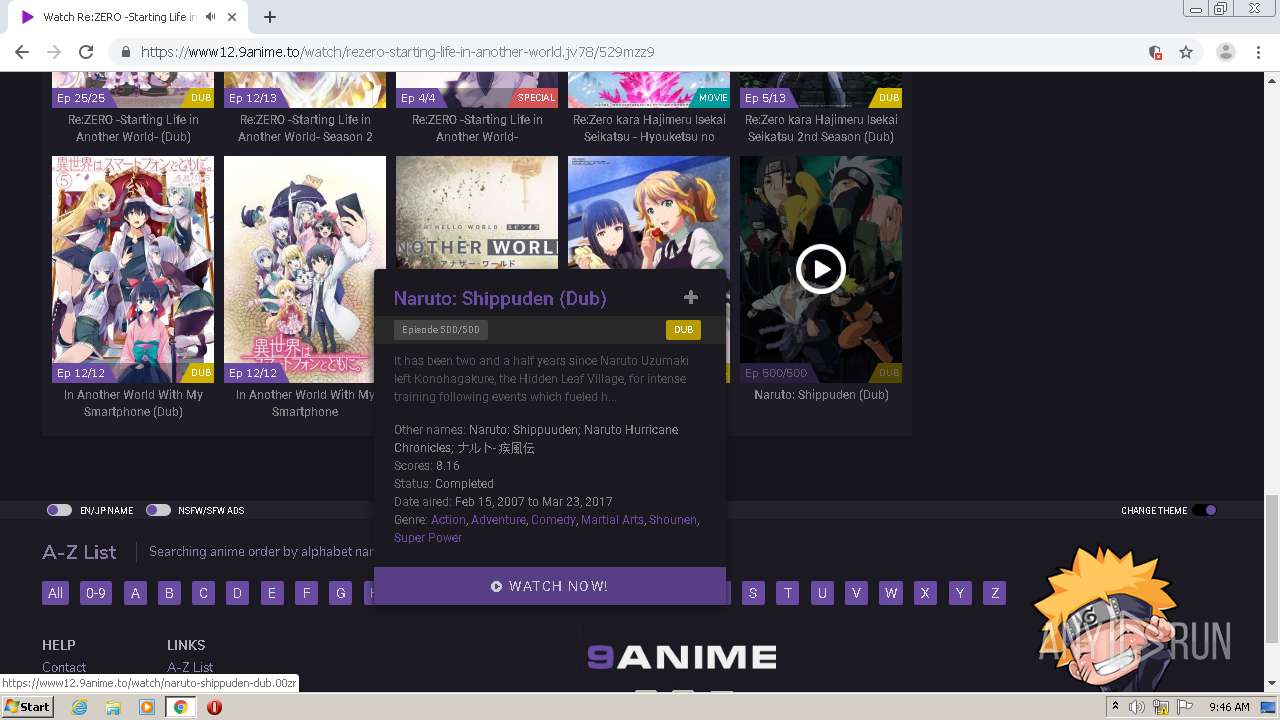
Task: Click the plus icon beside Naruto: Shippuden (Dub)
Action: click(x=690, y=297)
